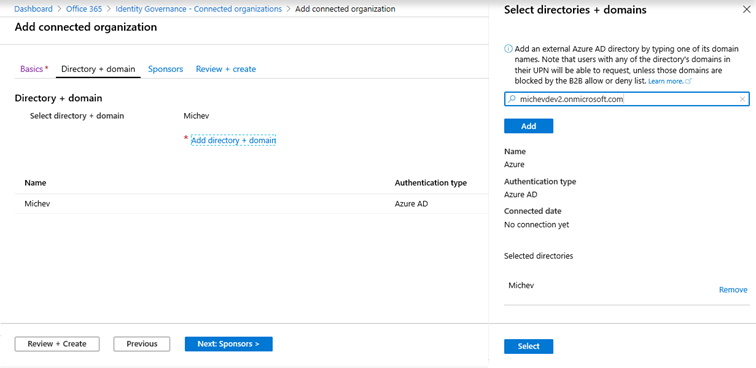The image size is (756, 368).
Task: Click the Azure name value in panel
Action: click(514, 164)
